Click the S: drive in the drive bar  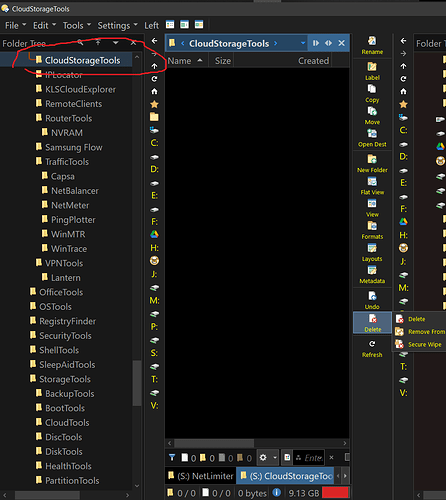coord(154,353)
